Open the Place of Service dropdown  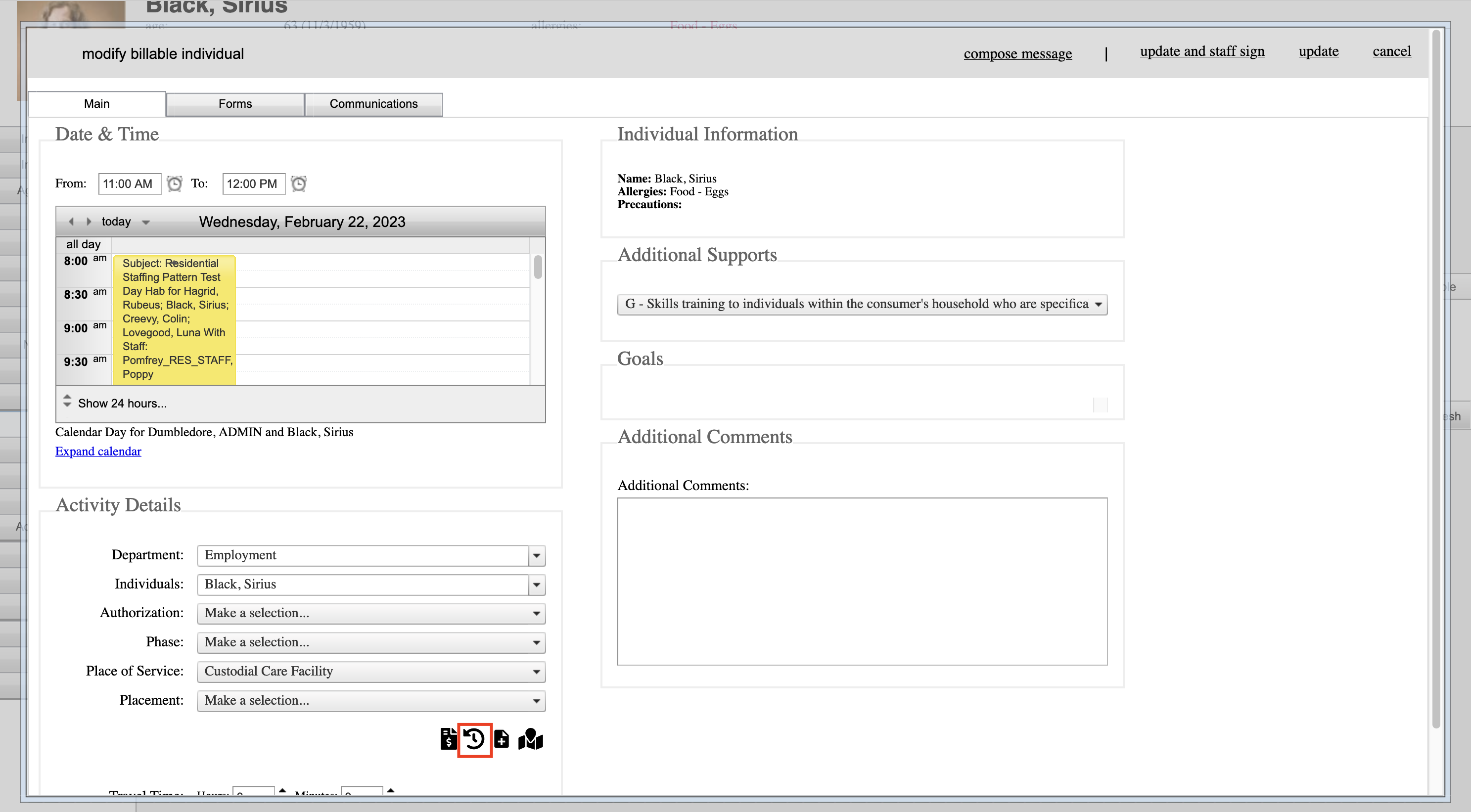tap(371, 672)
